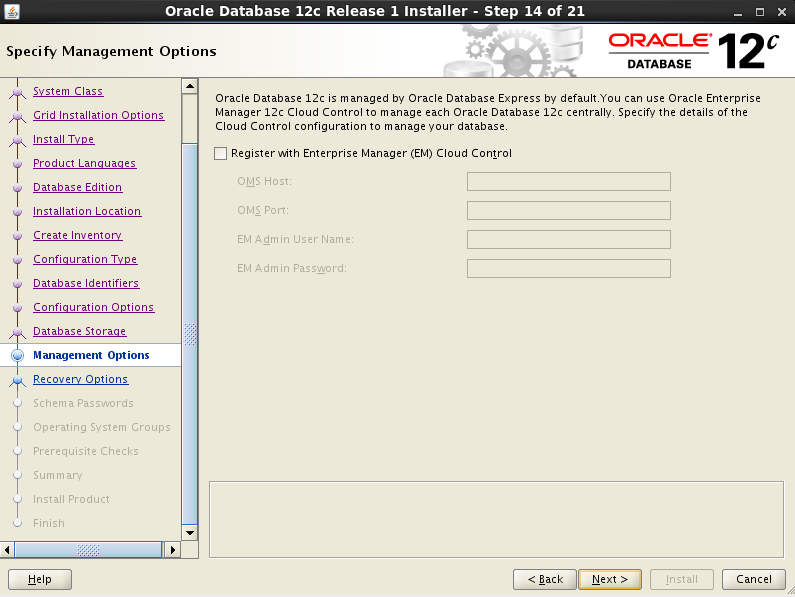Click the Configuration Type step bullet
The image size is (795, 597).
tap(18, 260)
